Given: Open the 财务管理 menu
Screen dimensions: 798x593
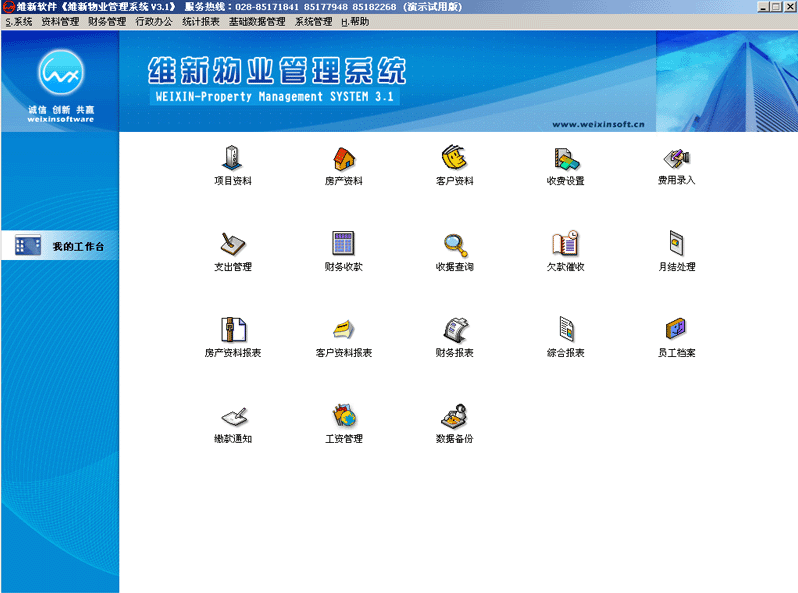Looking at the screenshot, I should pyautogui.click(x=107, y=22).
